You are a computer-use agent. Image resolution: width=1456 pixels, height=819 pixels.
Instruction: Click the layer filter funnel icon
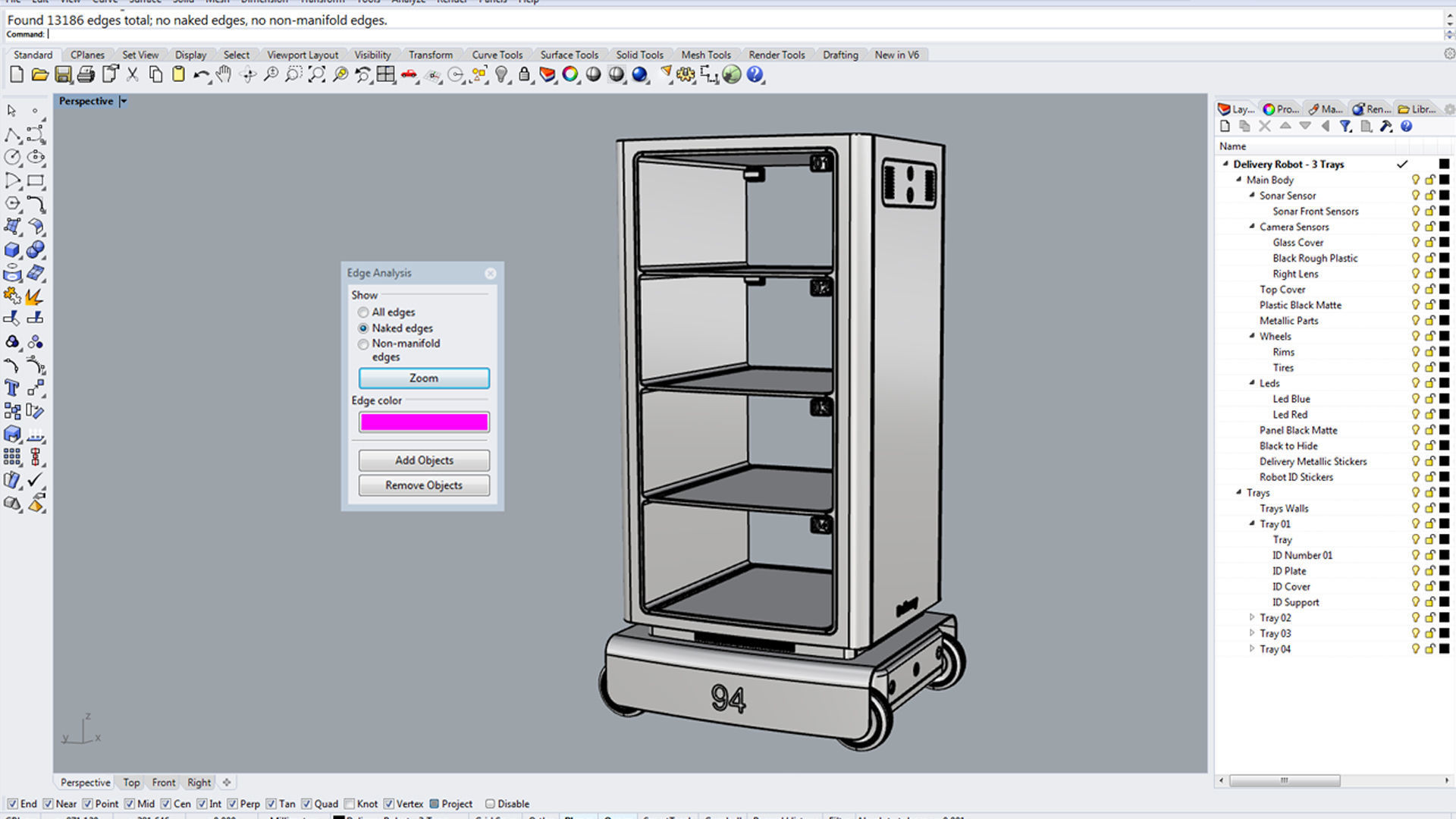[1345, 127]
